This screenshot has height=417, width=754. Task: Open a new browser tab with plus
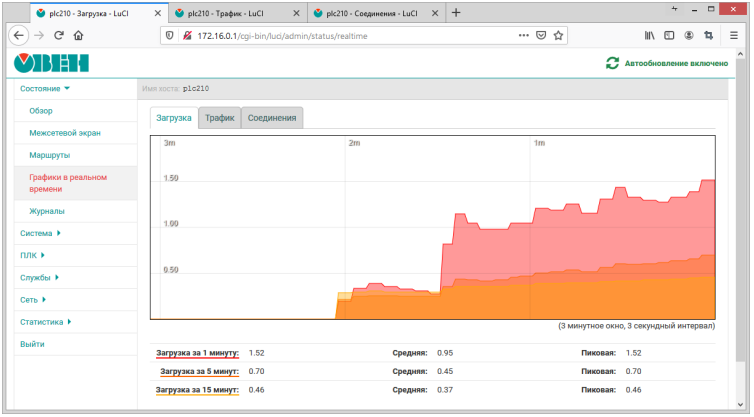pyautogui.click(x=456, y=13)
